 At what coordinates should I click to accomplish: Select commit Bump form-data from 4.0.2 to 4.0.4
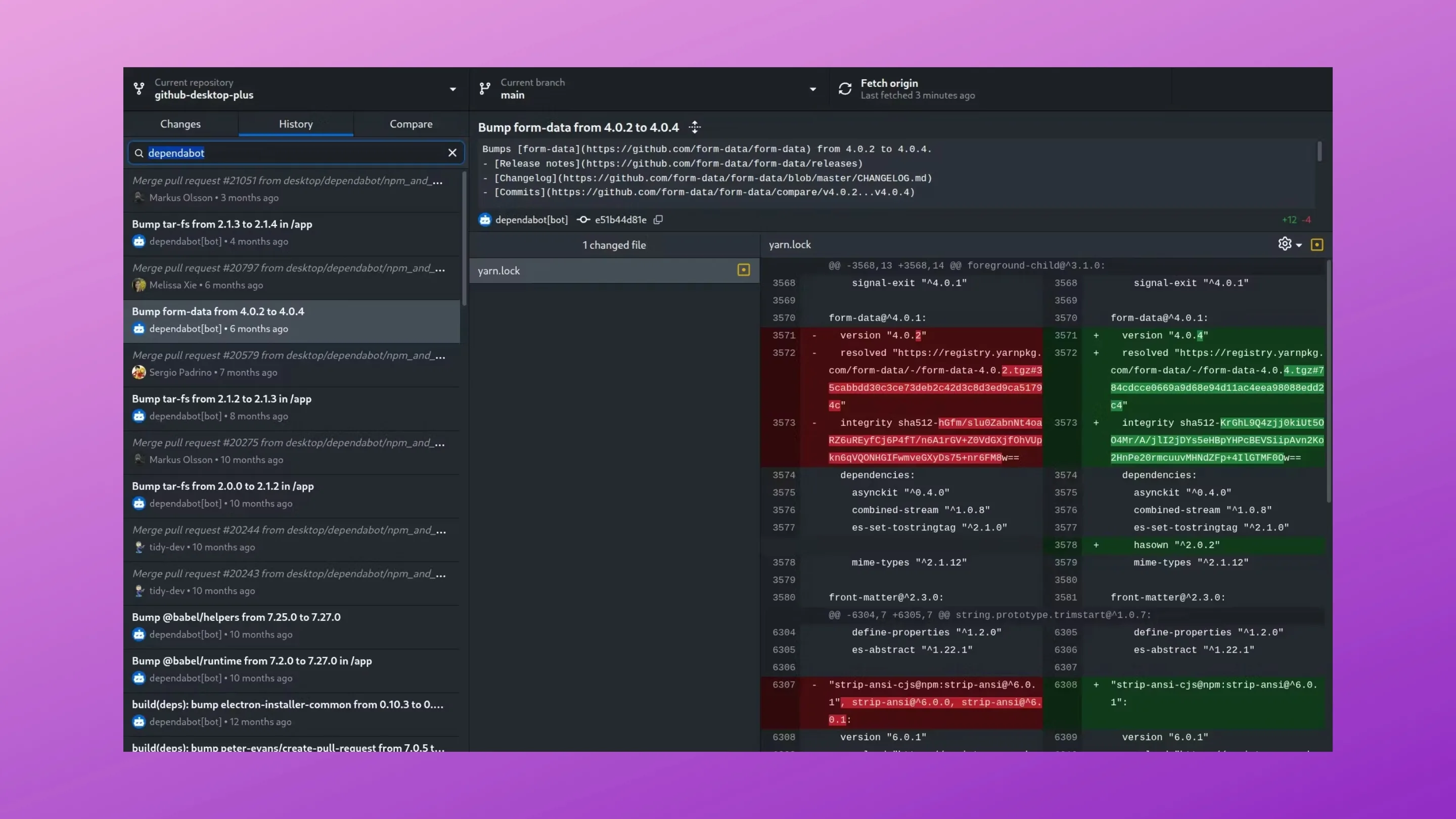point(292,321)
